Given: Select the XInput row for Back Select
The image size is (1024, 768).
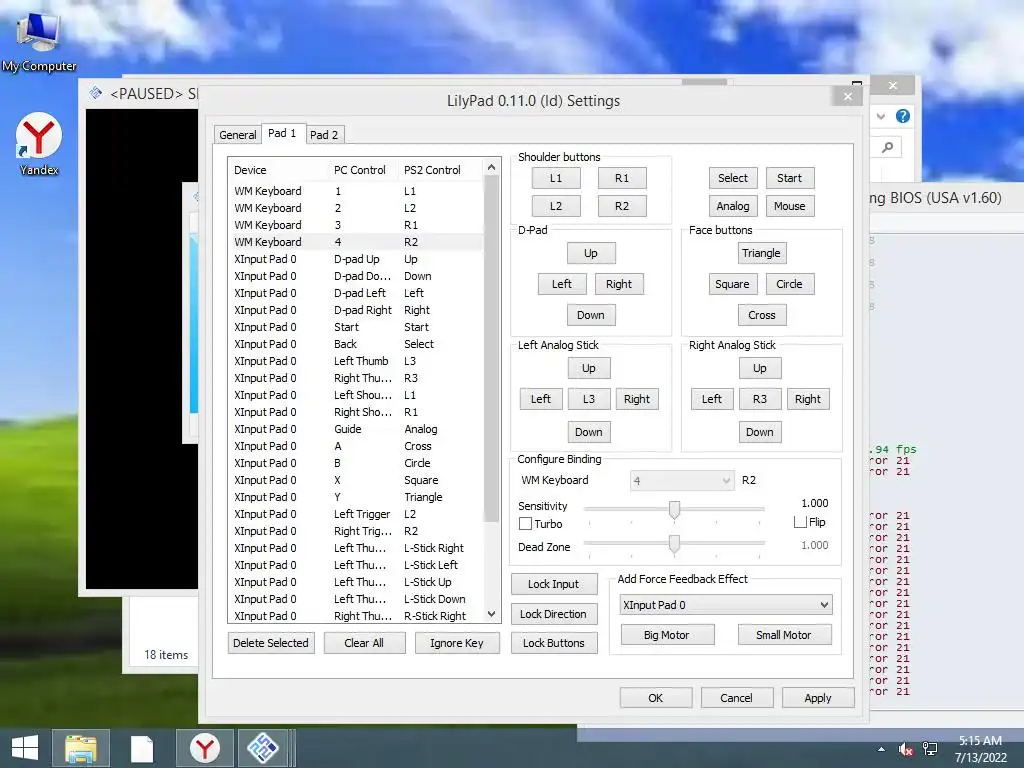Looking at the screenshot, I should pos(357,344).
